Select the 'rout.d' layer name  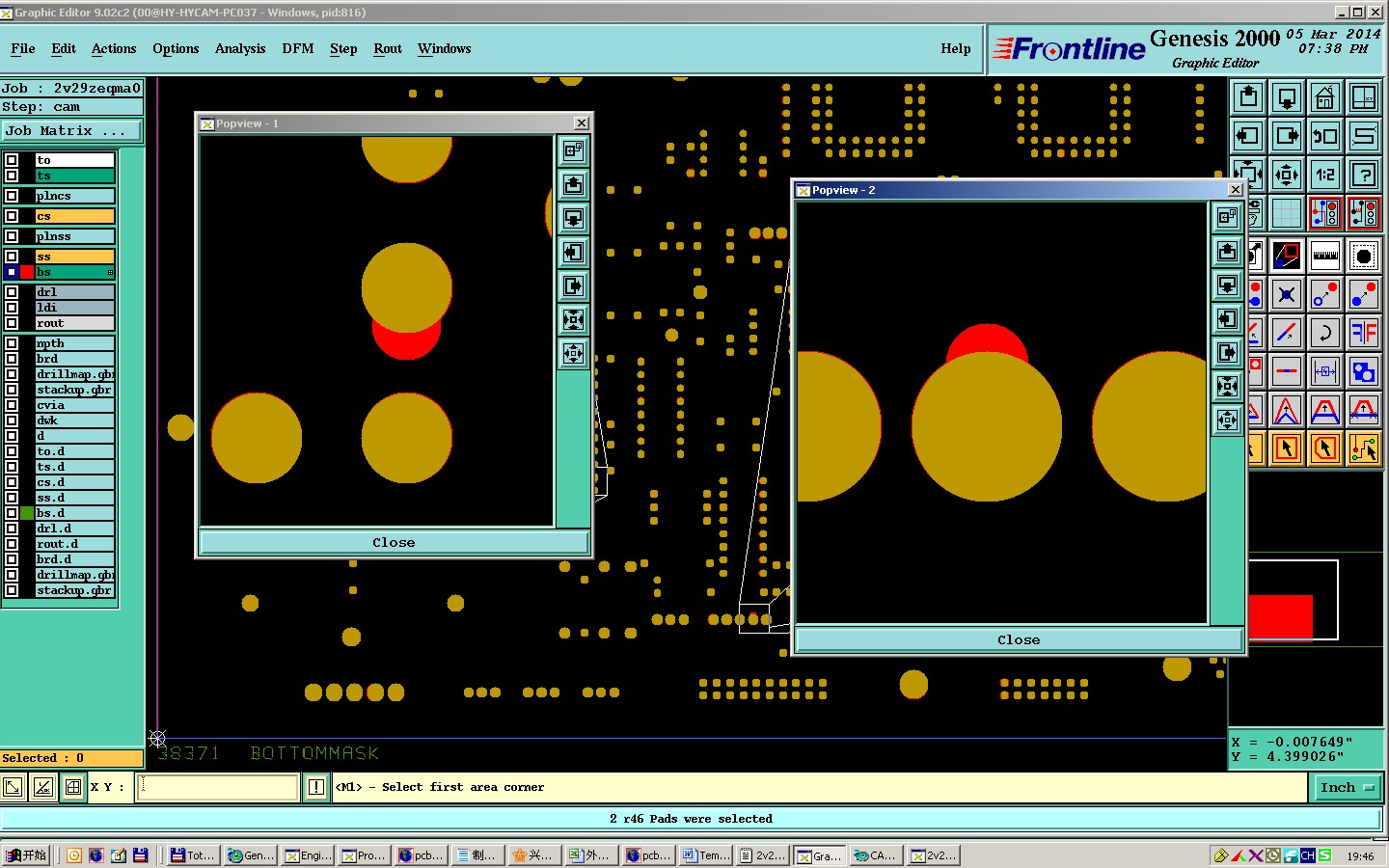(x=74, y=544)
